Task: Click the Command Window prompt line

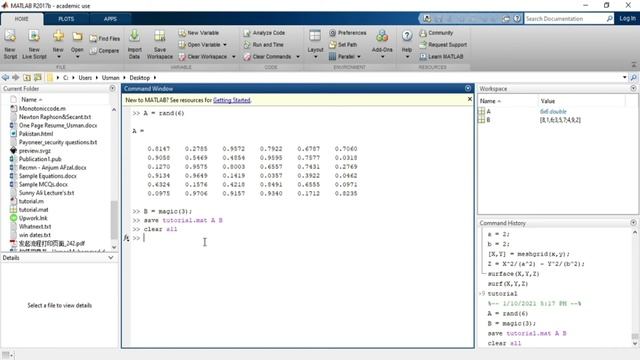Action: [302, 238]
